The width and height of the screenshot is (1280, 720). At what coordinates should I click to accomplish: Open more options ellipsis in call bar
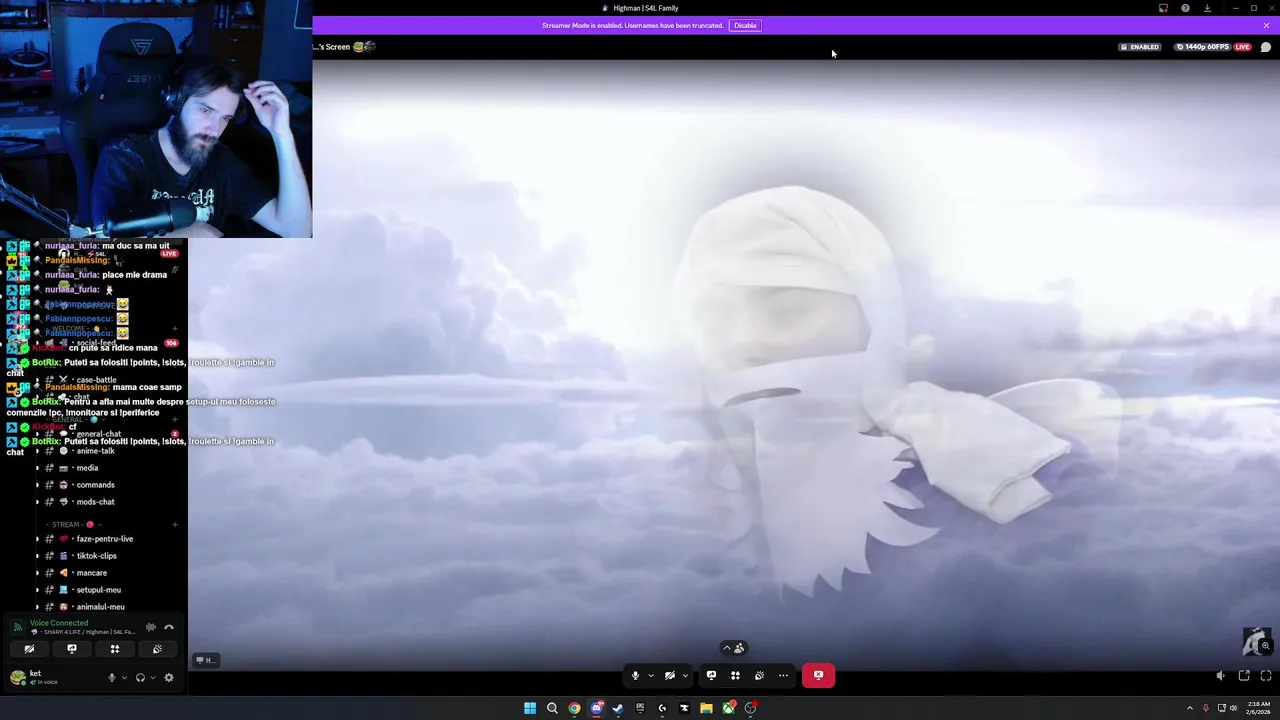click(x=783, y=675)
